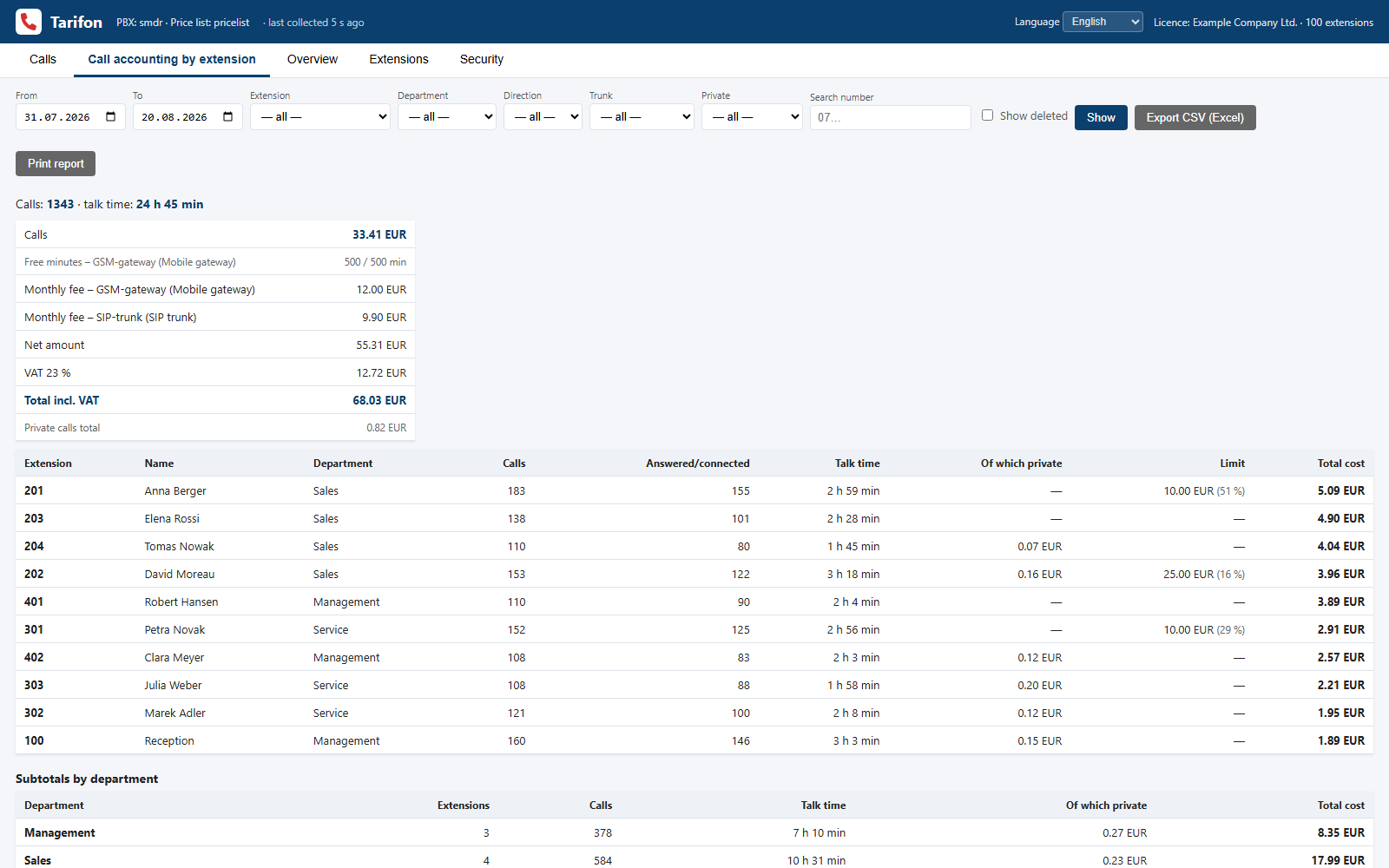Click the name David Moreau

[x=179, y=574]
